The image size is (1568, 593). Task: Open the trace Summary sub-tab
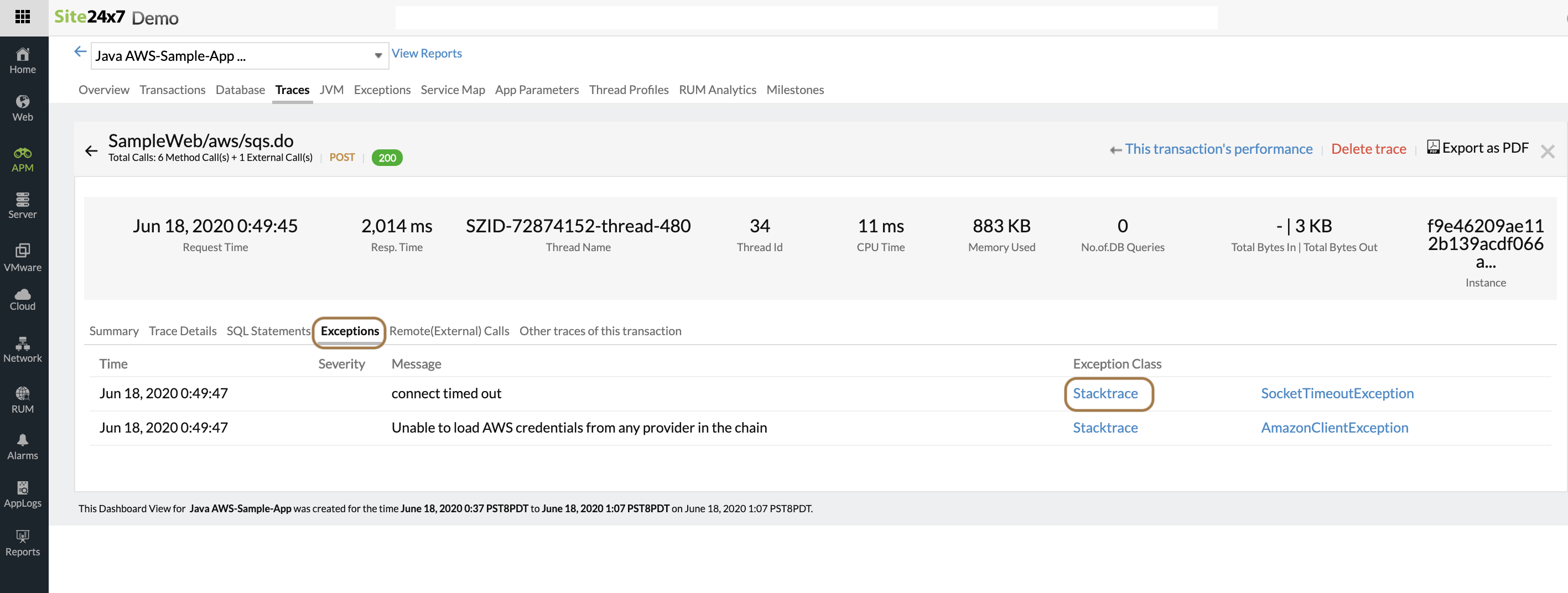click(114, 331)
